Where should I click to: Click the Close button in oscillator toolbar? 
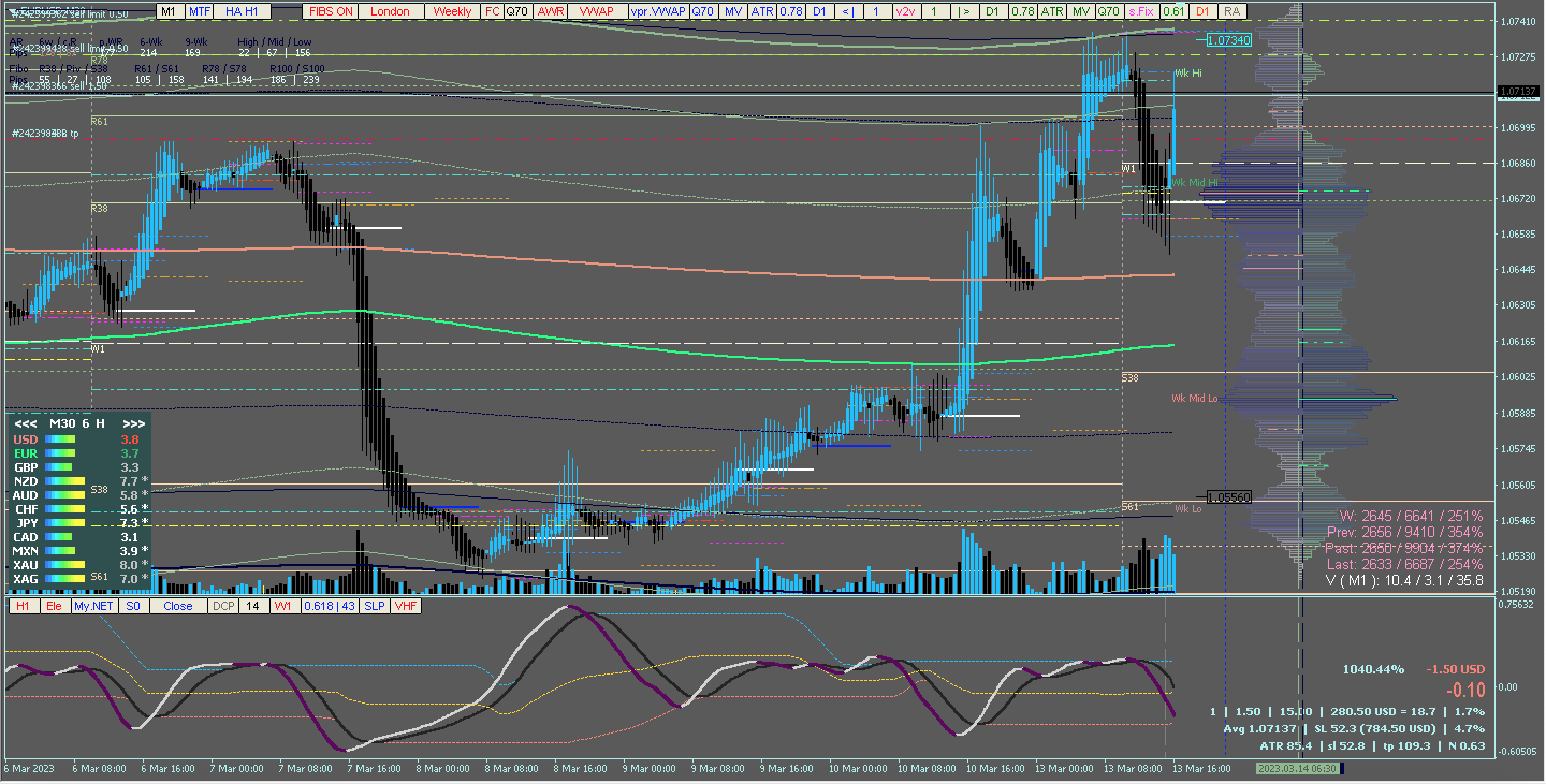coord(178,606)
